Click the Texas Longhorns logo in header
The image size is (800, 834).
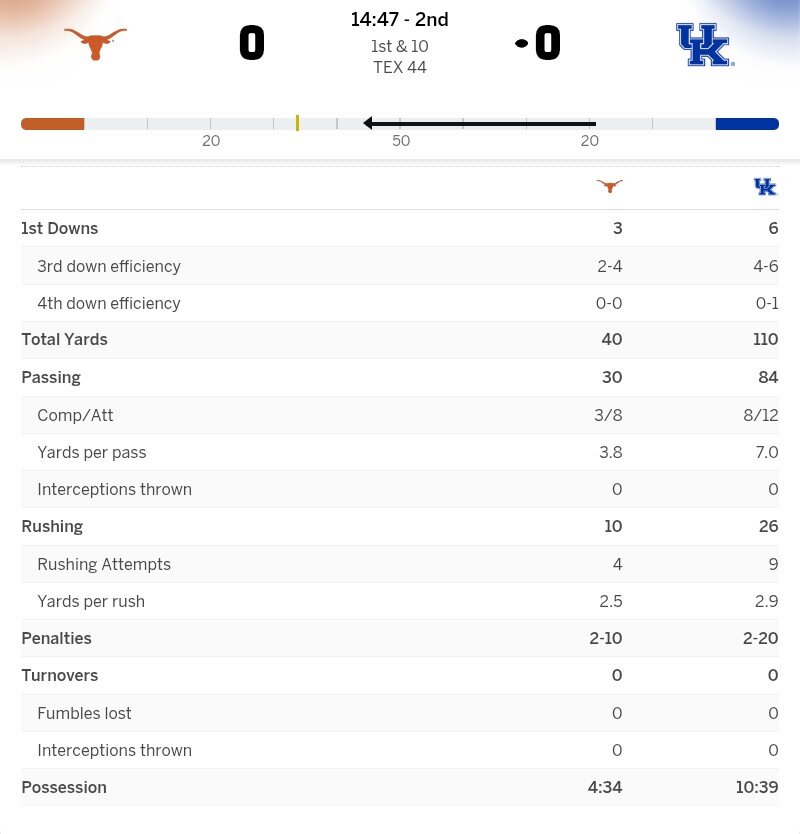(x=95, y=43)
